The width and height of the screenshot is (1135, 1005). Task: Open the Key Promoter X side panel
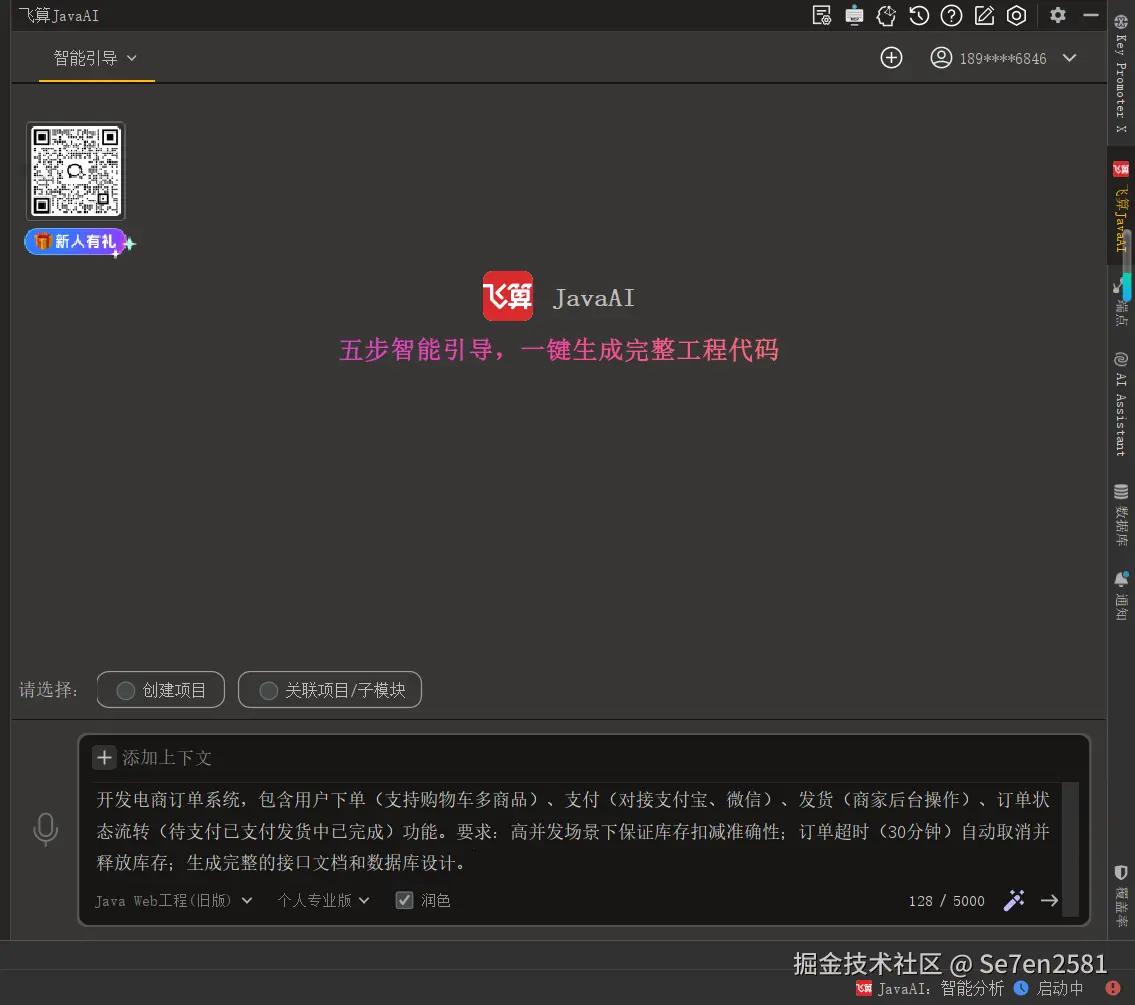1121,74
